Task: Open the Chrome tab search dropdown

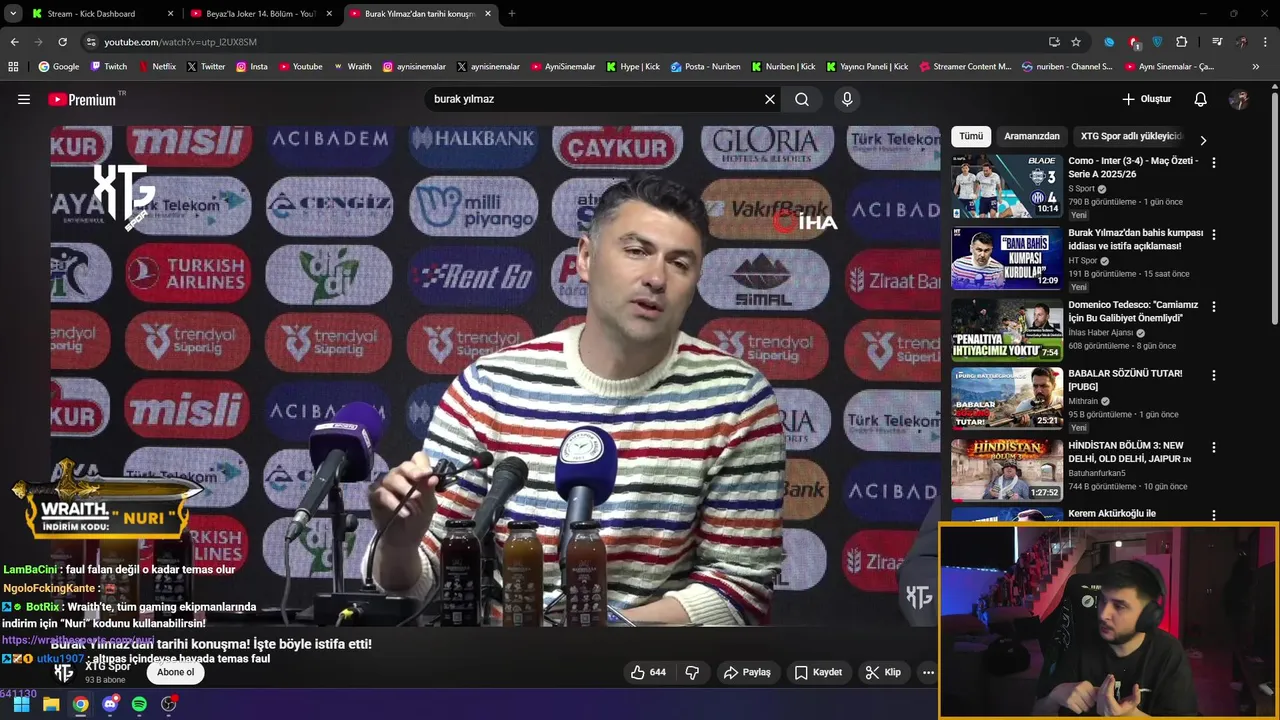Action: click(13, 14)
